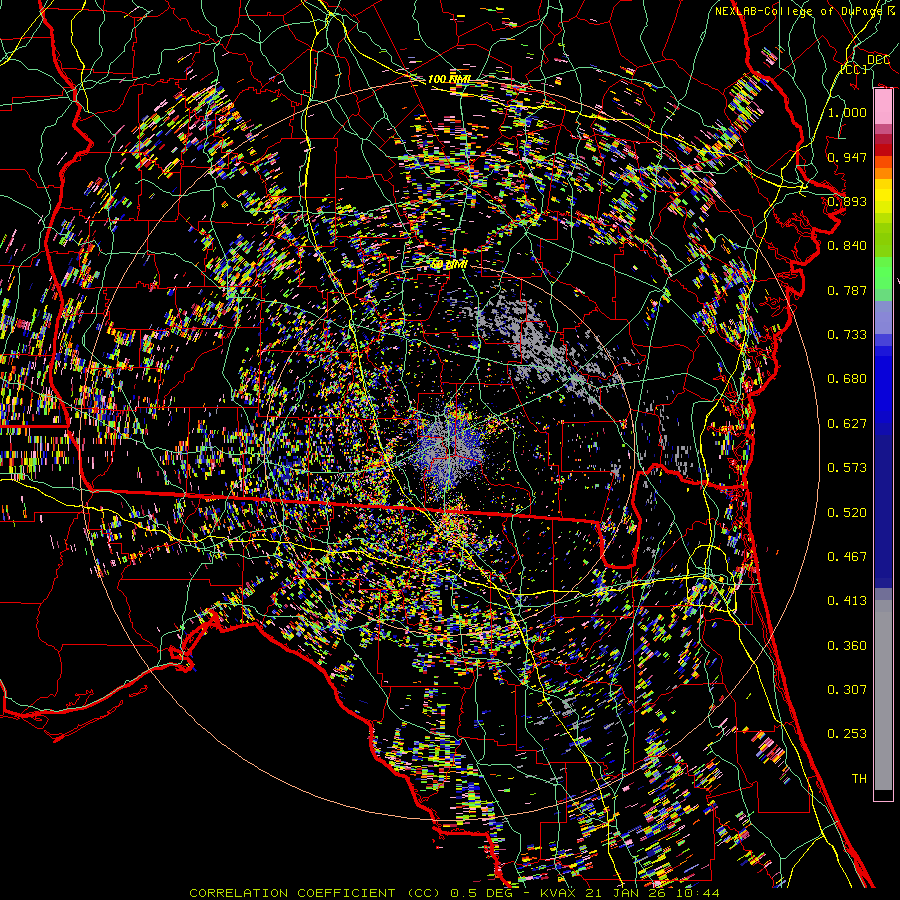Click the 0.627 legend value
This screenshot has height=900, width=900.
click(847, 424)
